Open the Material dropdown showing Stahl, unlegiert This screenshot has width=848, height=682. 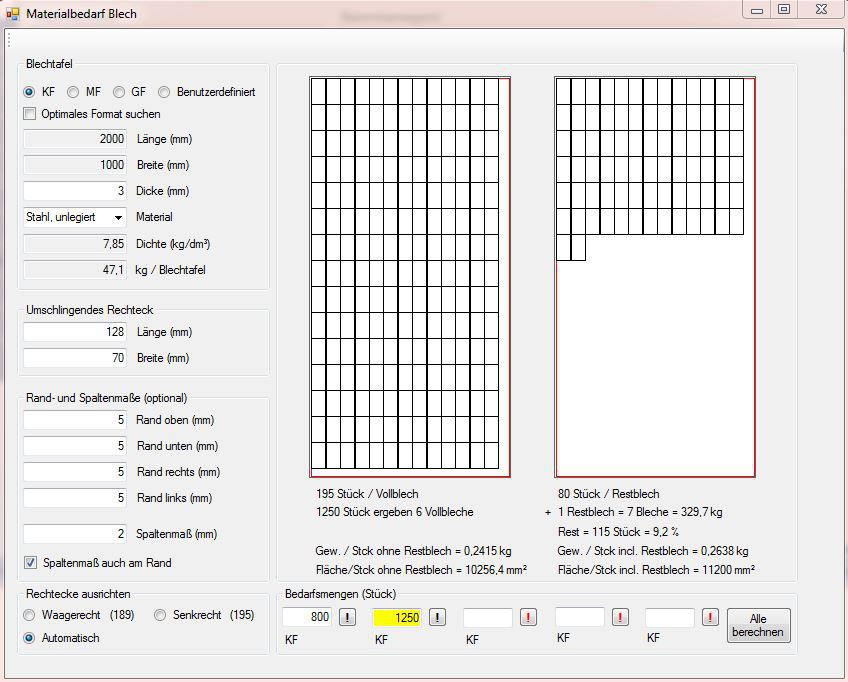(75, 217)
